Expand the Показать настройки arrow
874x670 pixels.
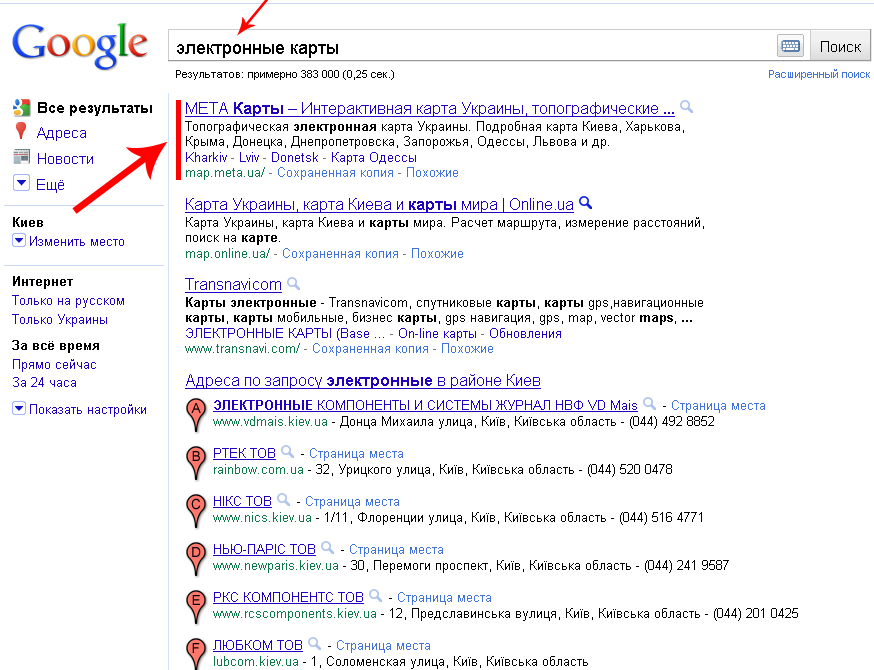(19, 409)
